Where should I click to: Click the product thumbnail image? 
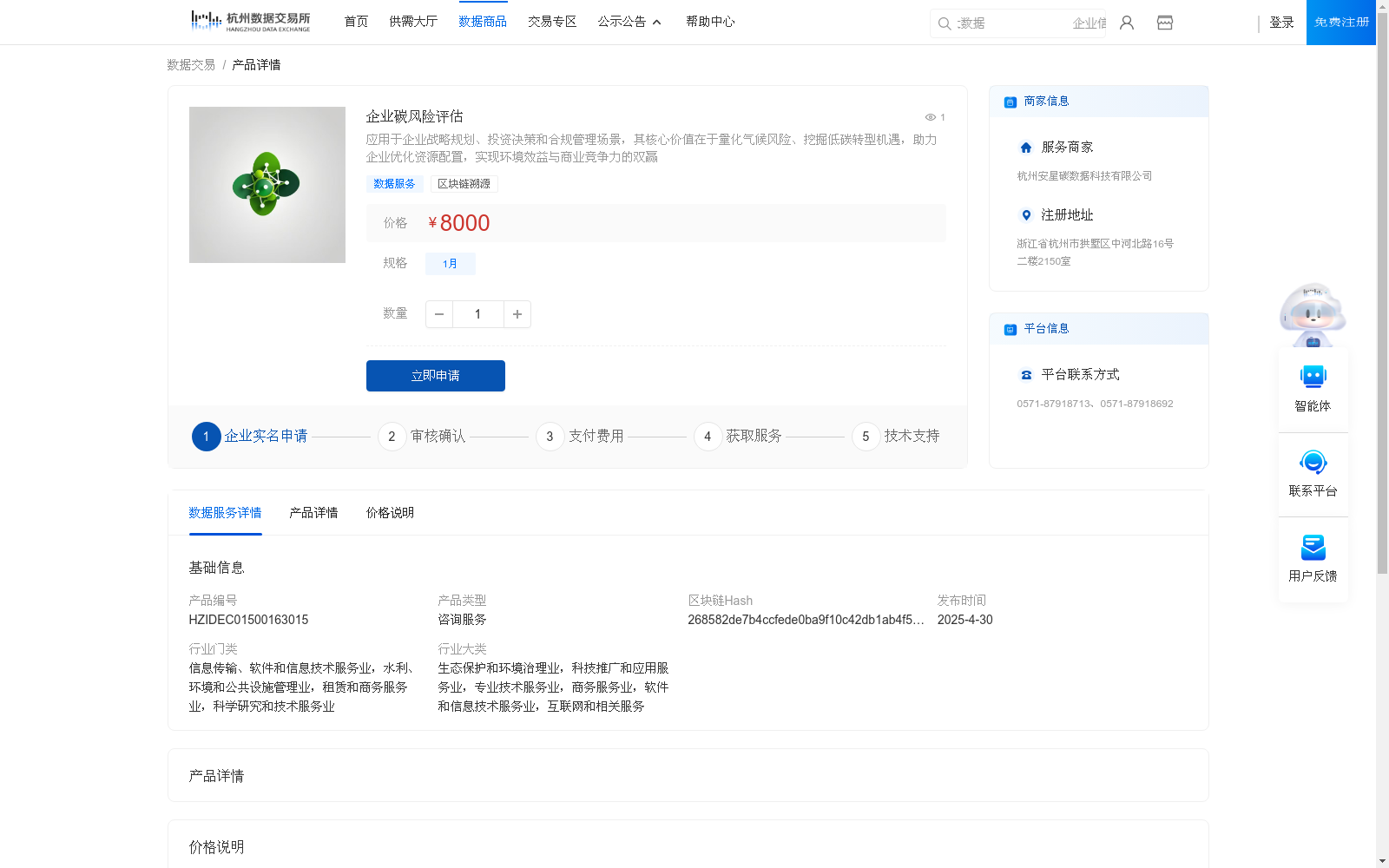[267, 185]
